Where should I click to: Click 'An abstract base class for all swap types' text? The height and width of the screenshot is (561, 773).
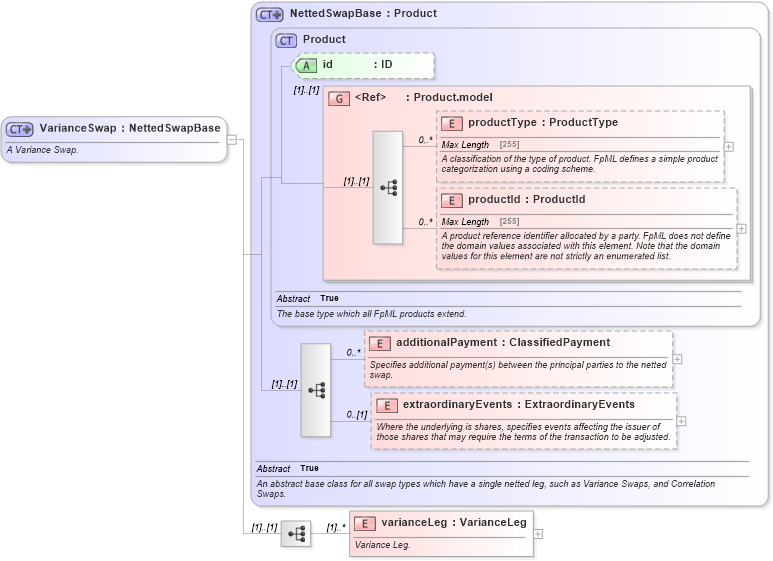point(486,489)
